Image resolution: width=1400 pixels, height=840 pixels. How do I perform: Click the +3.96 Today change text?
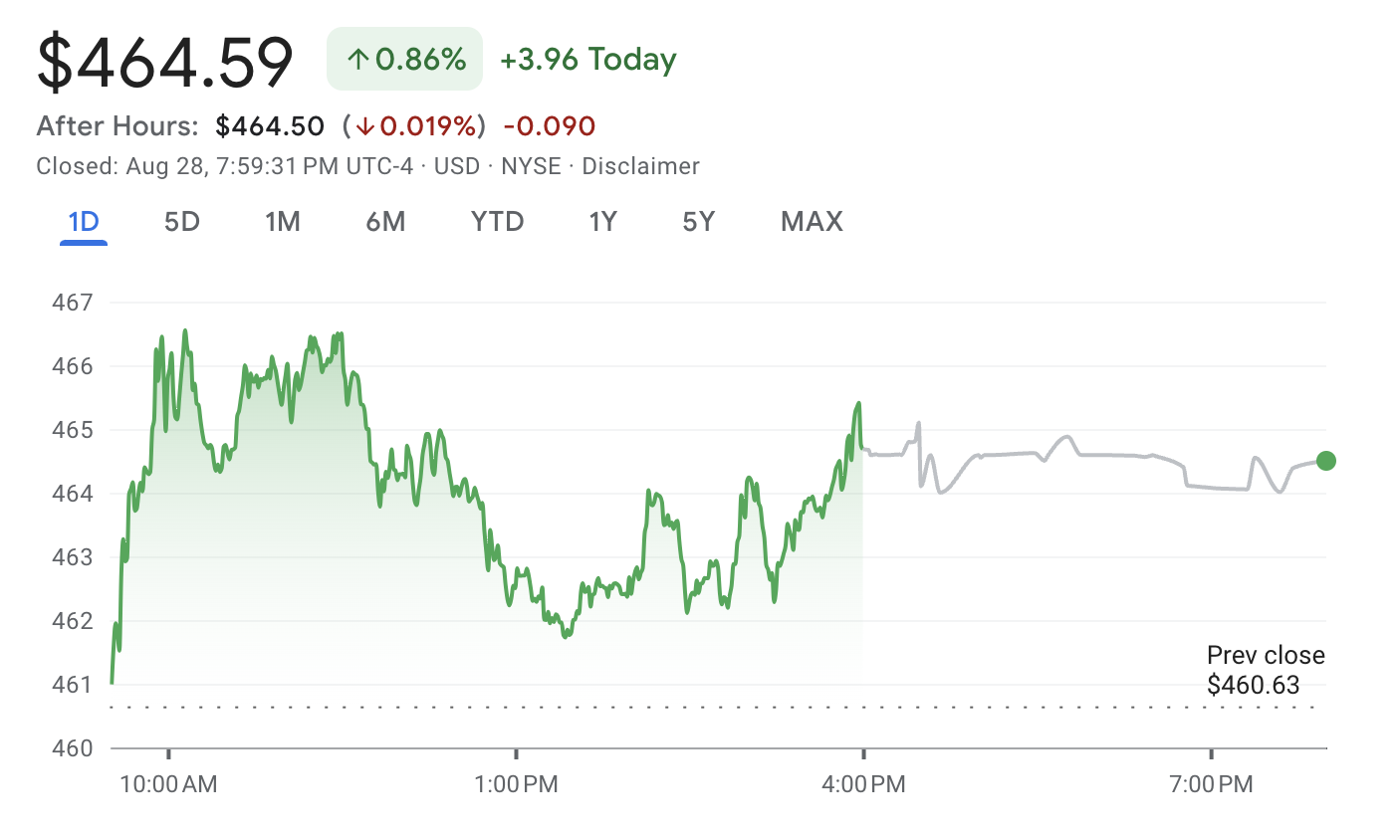[587, 60]
